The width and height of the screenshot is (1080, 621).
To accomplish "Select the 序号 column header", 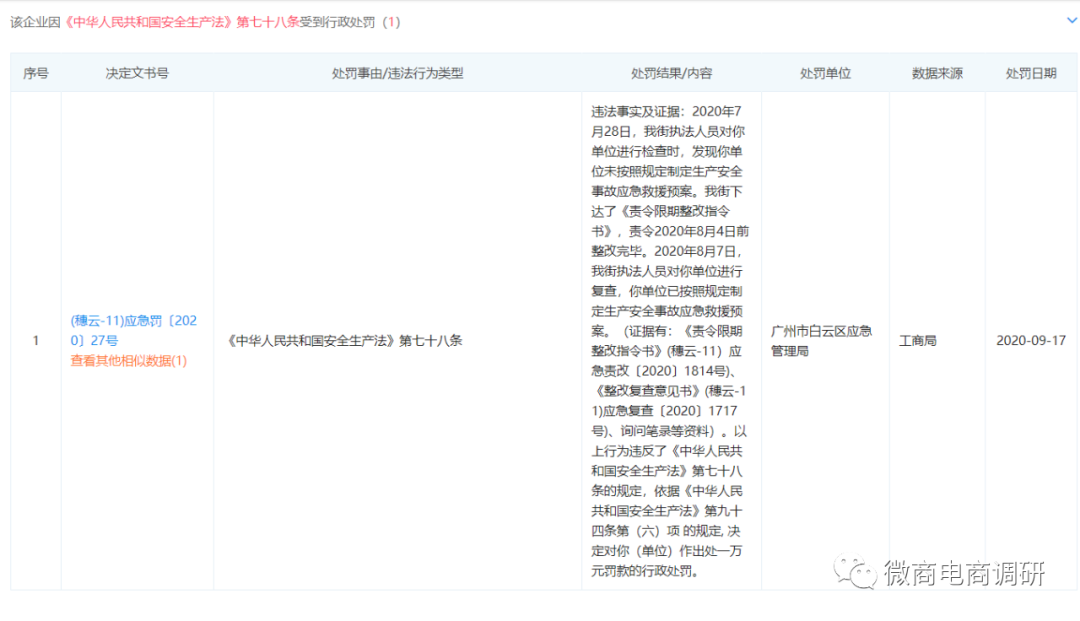I will 35,72.
